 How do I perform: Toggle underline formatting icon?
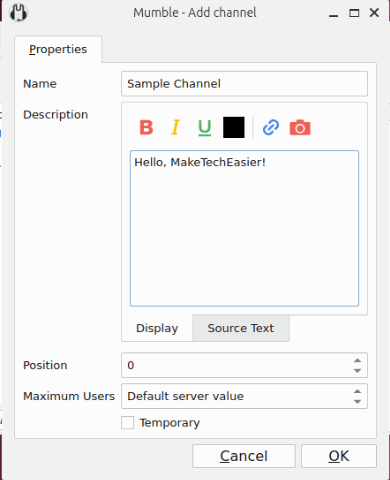click(x=204, y=128)
